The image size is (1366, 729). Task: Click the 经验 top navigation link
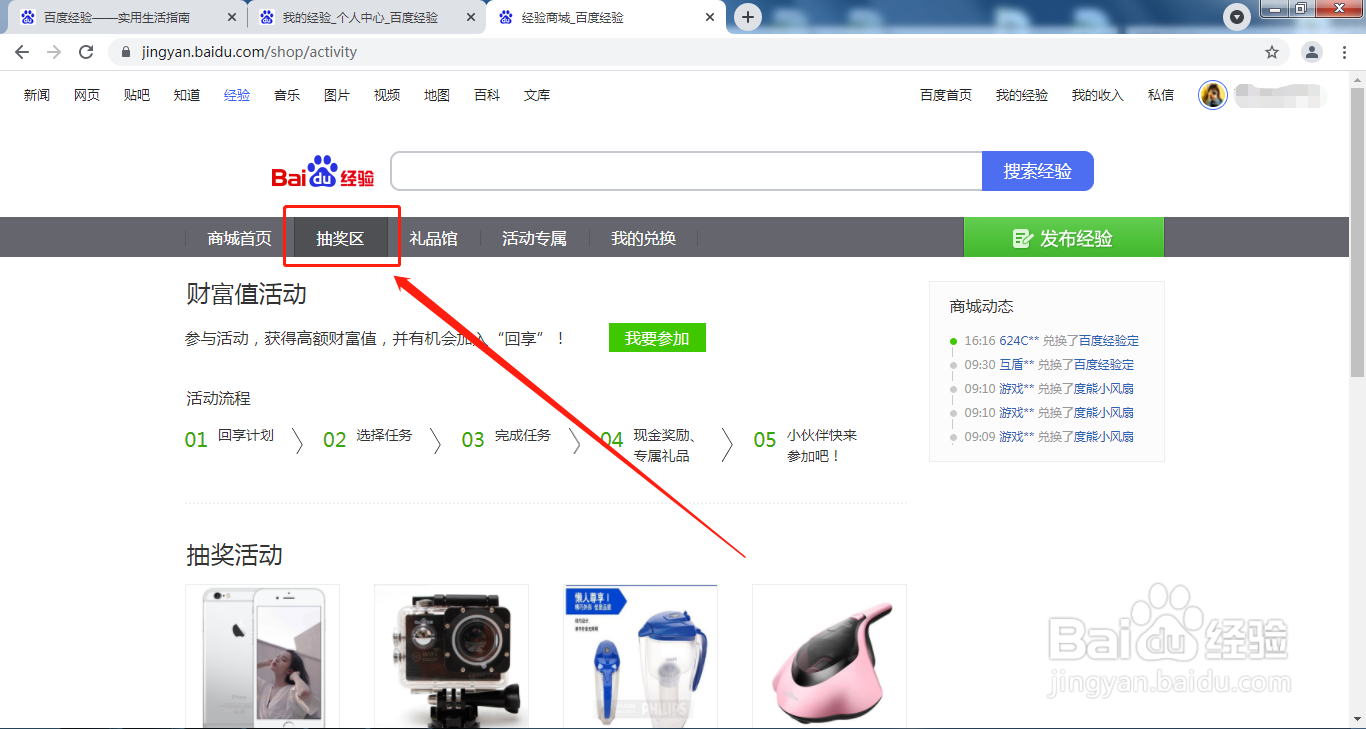(237, 95)
